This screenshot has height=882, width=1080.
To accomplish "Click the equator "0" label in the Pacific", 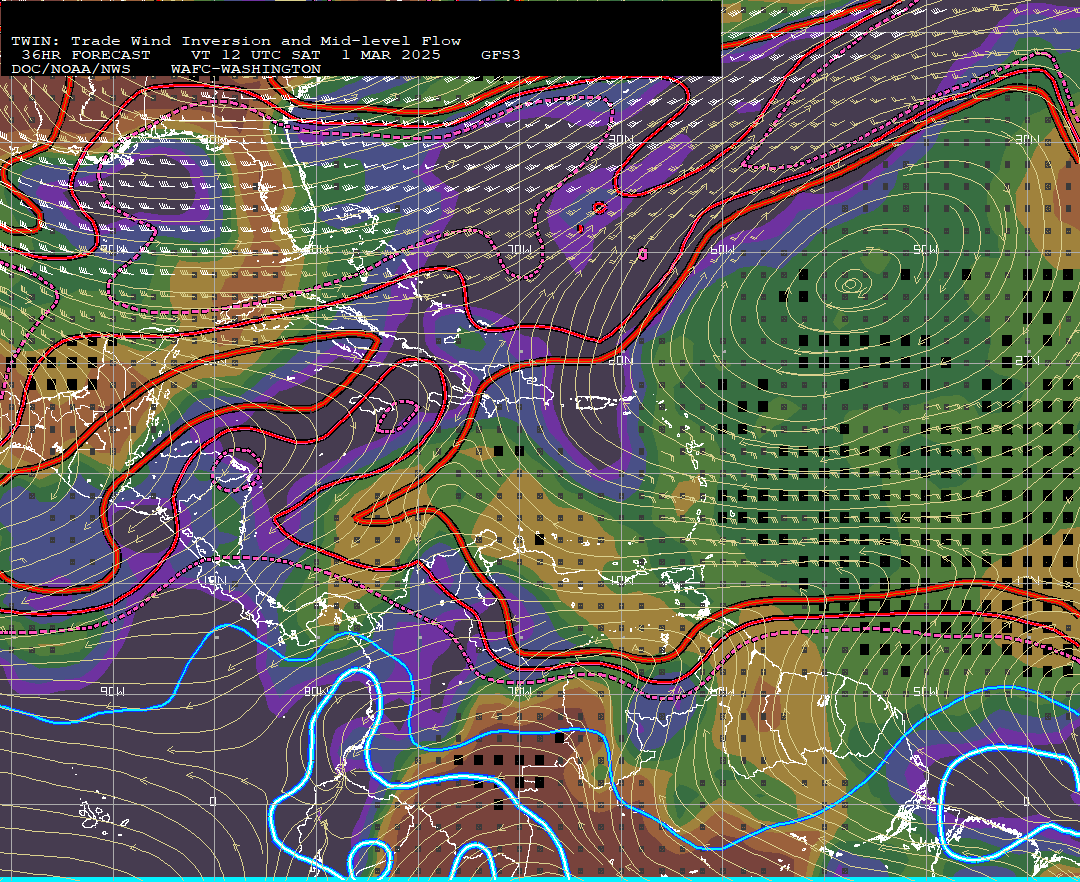I will point(213,801).
